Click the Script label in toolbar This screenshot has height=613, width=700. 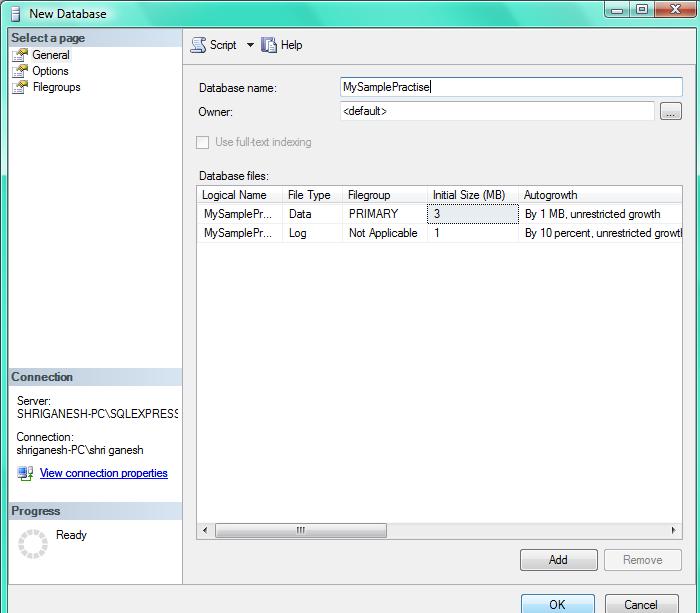tap(223, 45)
